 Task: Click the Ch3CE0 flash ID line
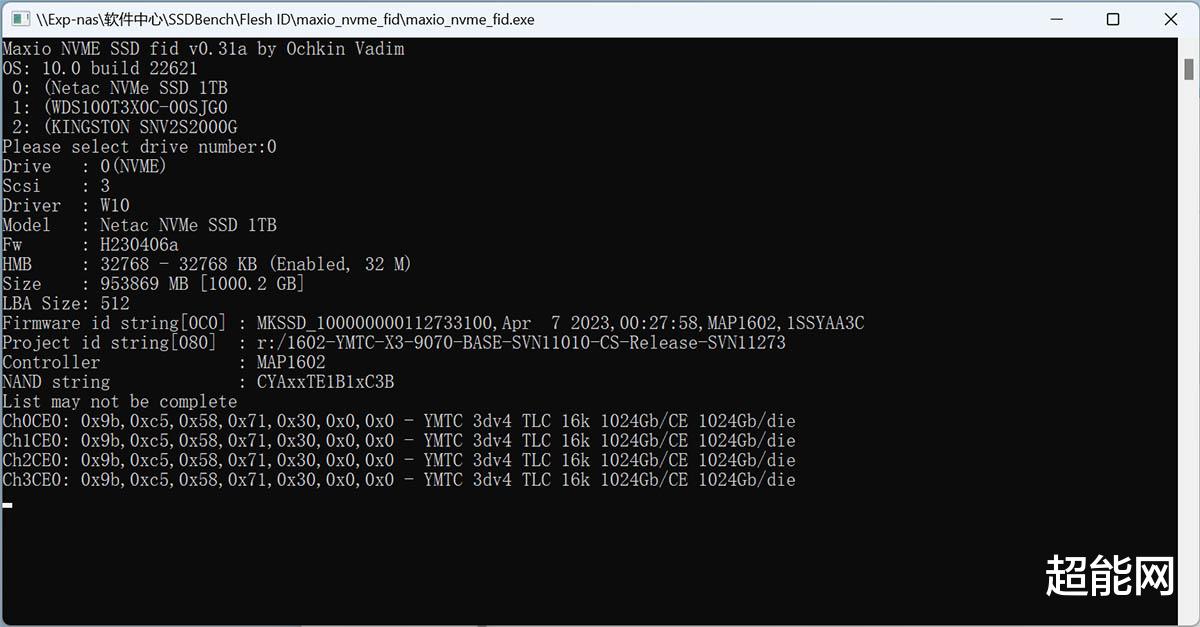[399, 480]
